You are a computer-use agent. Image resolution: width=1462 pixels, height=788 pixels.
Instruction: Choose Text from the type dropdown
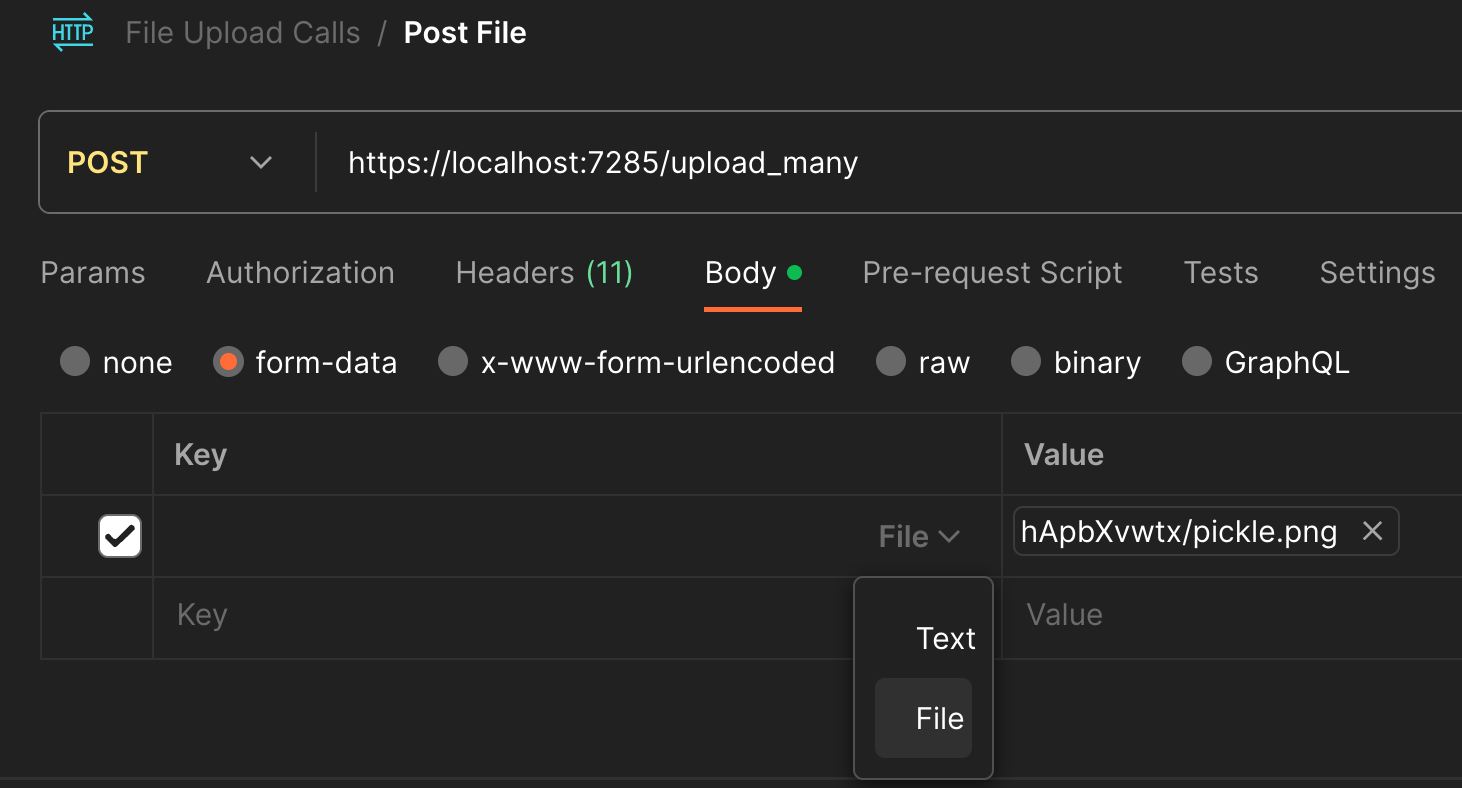coord(945,639)
